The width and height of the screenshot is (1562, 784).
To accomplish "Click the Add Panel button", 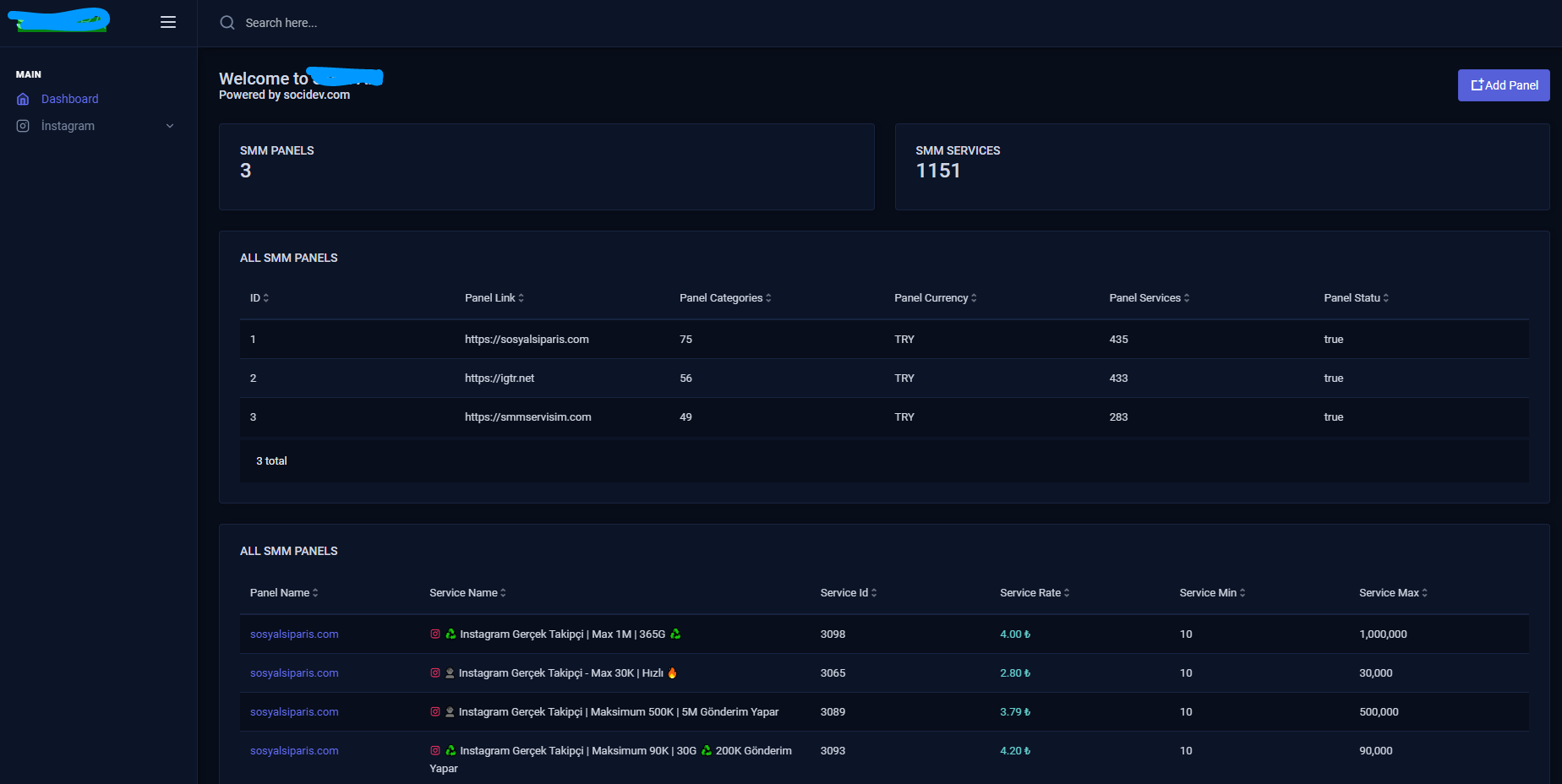I will (x=1504, y=85).
